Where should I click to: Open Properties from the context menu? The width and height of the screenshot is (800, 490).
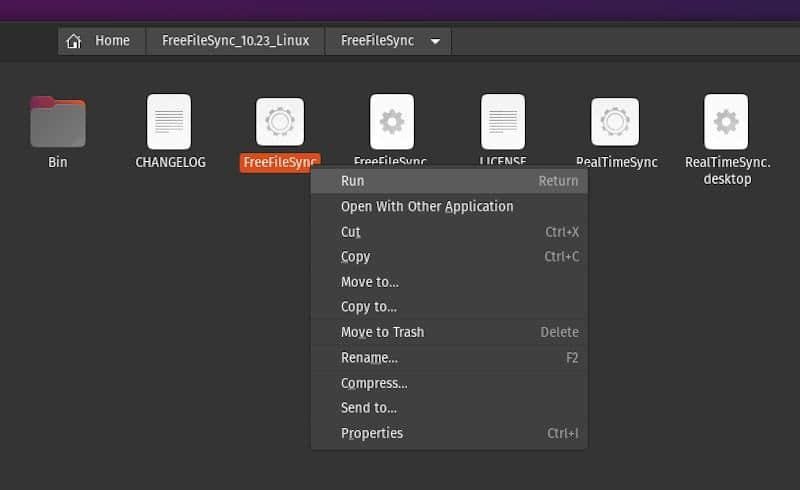(372, 433)
